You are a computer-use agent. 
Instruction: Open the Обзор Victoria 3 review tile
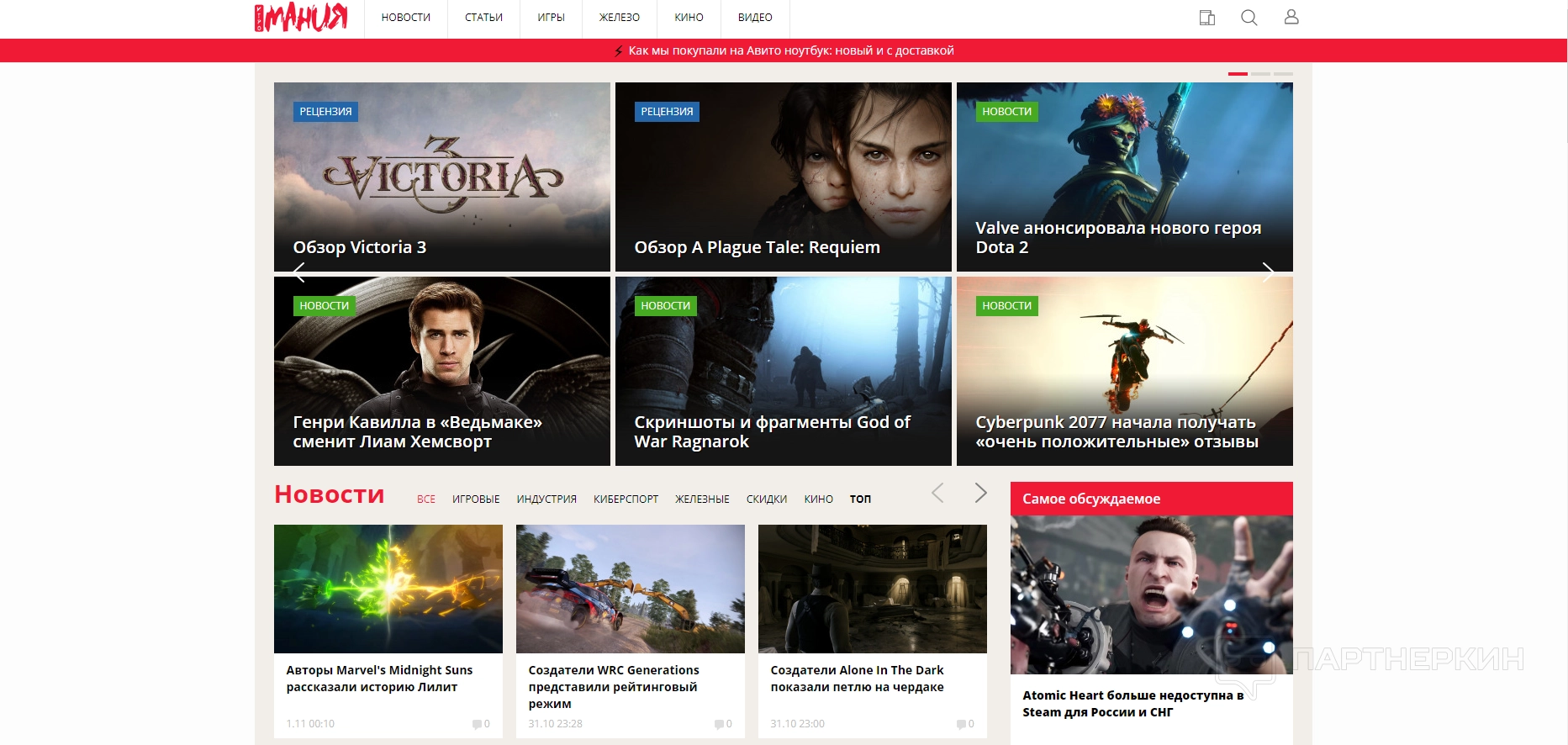tap(441, 177)
